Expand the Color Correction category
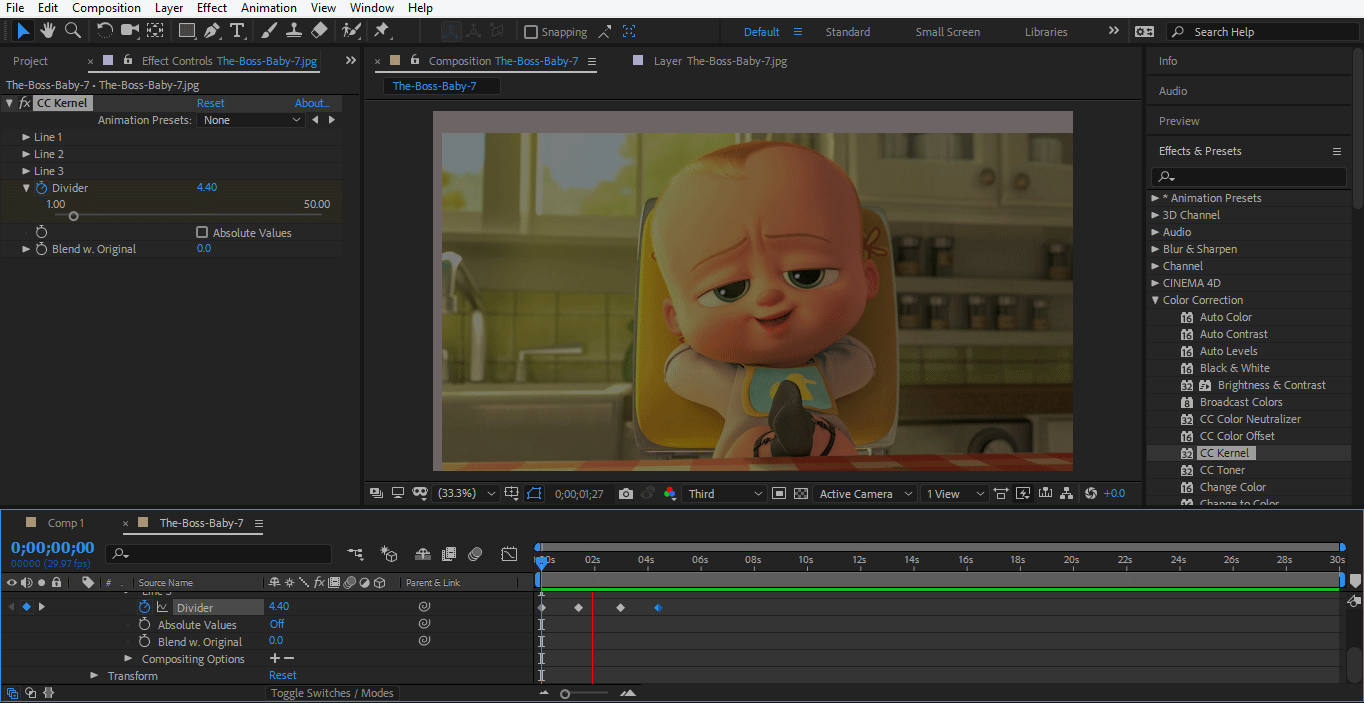 1155,299
